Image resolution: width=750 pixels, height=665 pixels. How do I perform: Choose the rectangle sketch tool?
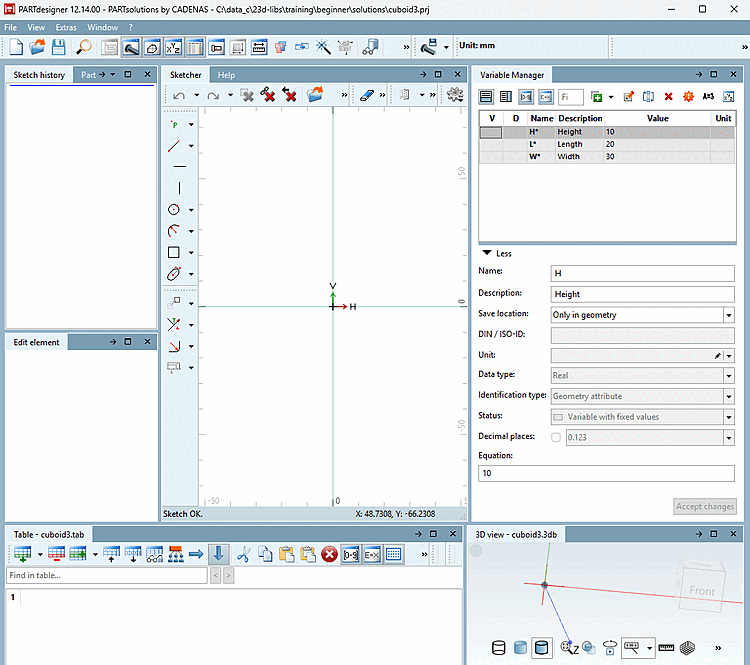coord(174,252)
